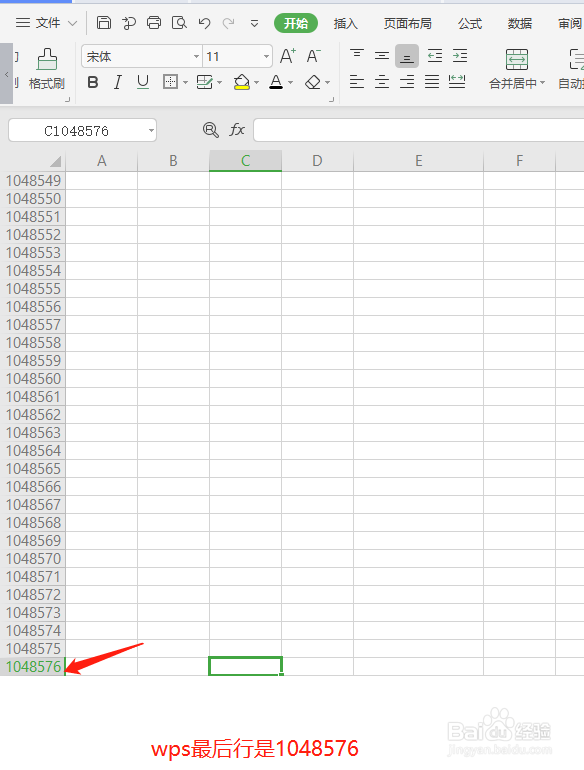This screenshot has width=584, height=770.
Task: Switch to the 页面布局 tab
Action: tap(407, 24)
